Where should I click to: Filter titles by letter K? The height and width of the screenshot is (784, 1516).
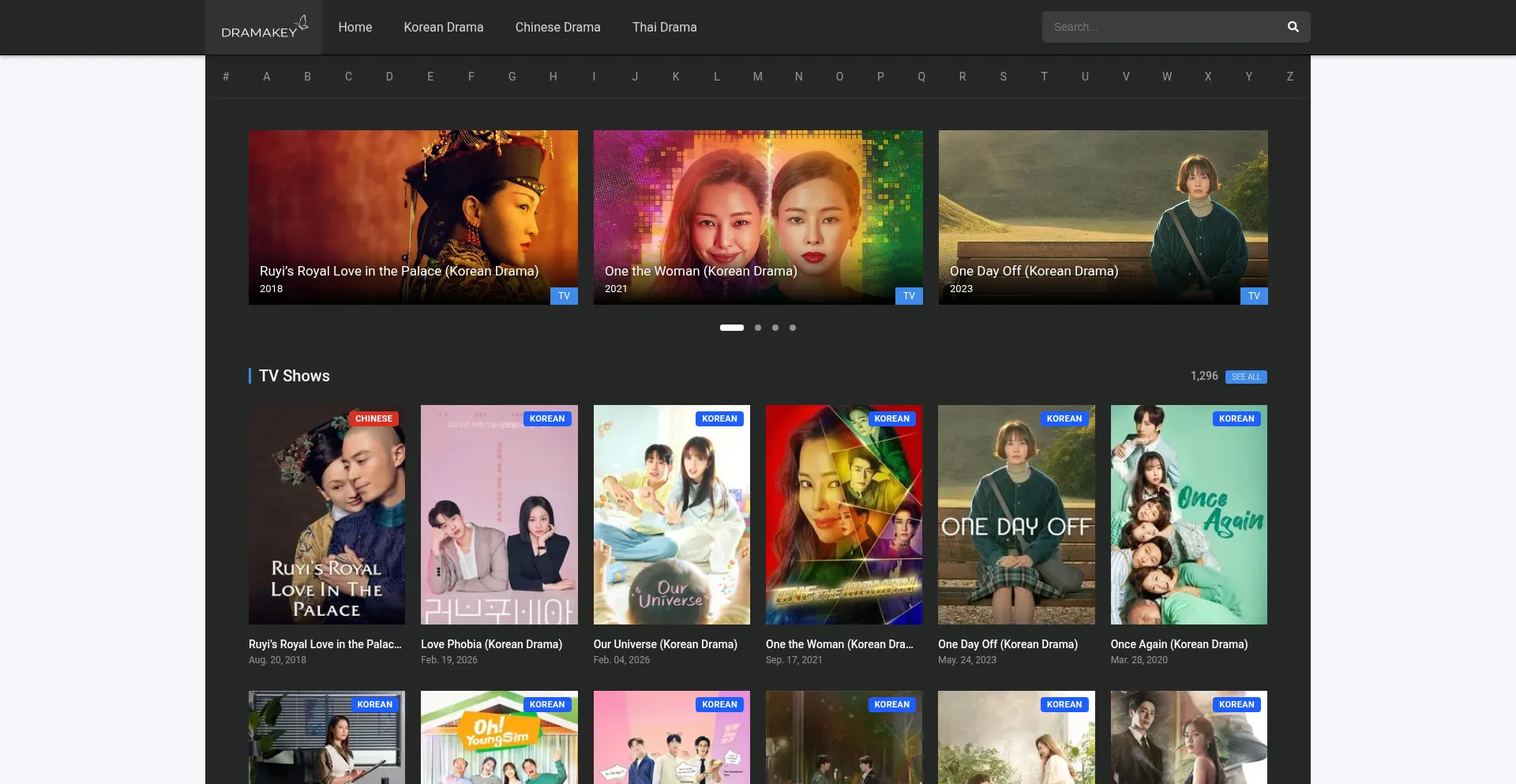click(x=676, y=77)
